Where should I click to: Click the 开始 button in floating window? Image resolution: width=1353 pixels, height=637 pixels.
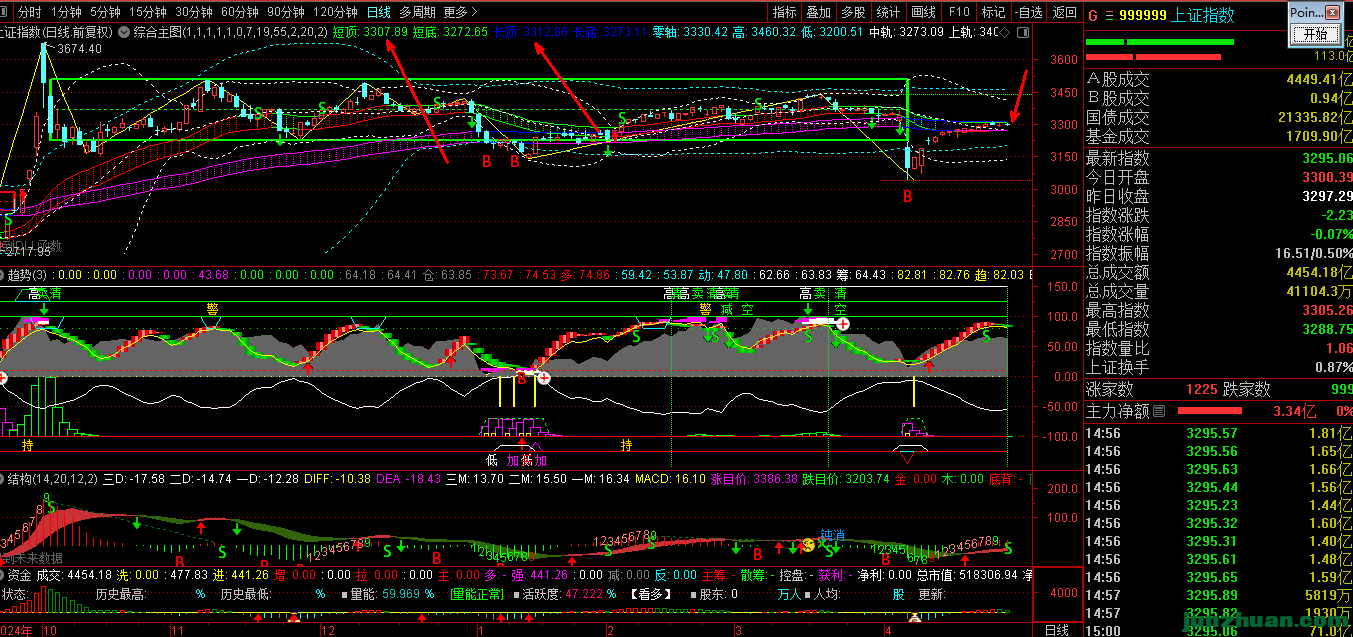coord(1307,34)
